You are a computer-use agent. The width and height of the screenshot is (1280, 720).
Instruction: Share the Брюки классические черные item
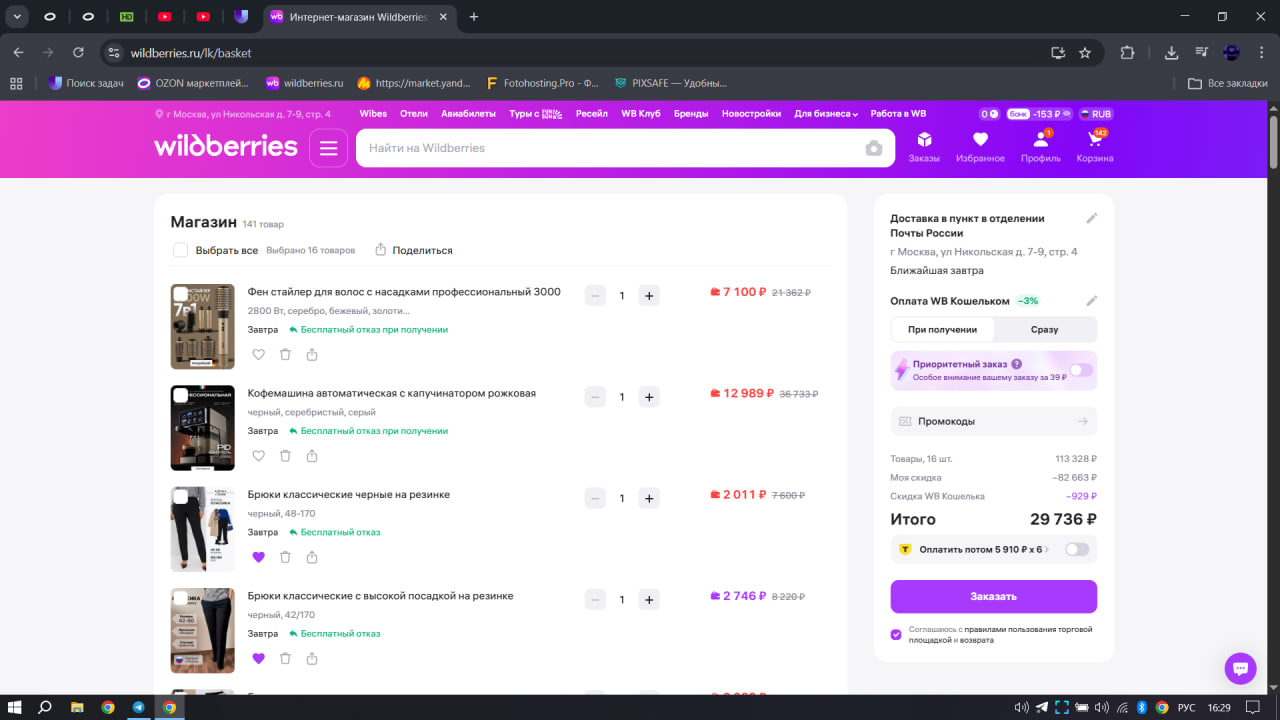pyautogui.click(x=312, y=557)
